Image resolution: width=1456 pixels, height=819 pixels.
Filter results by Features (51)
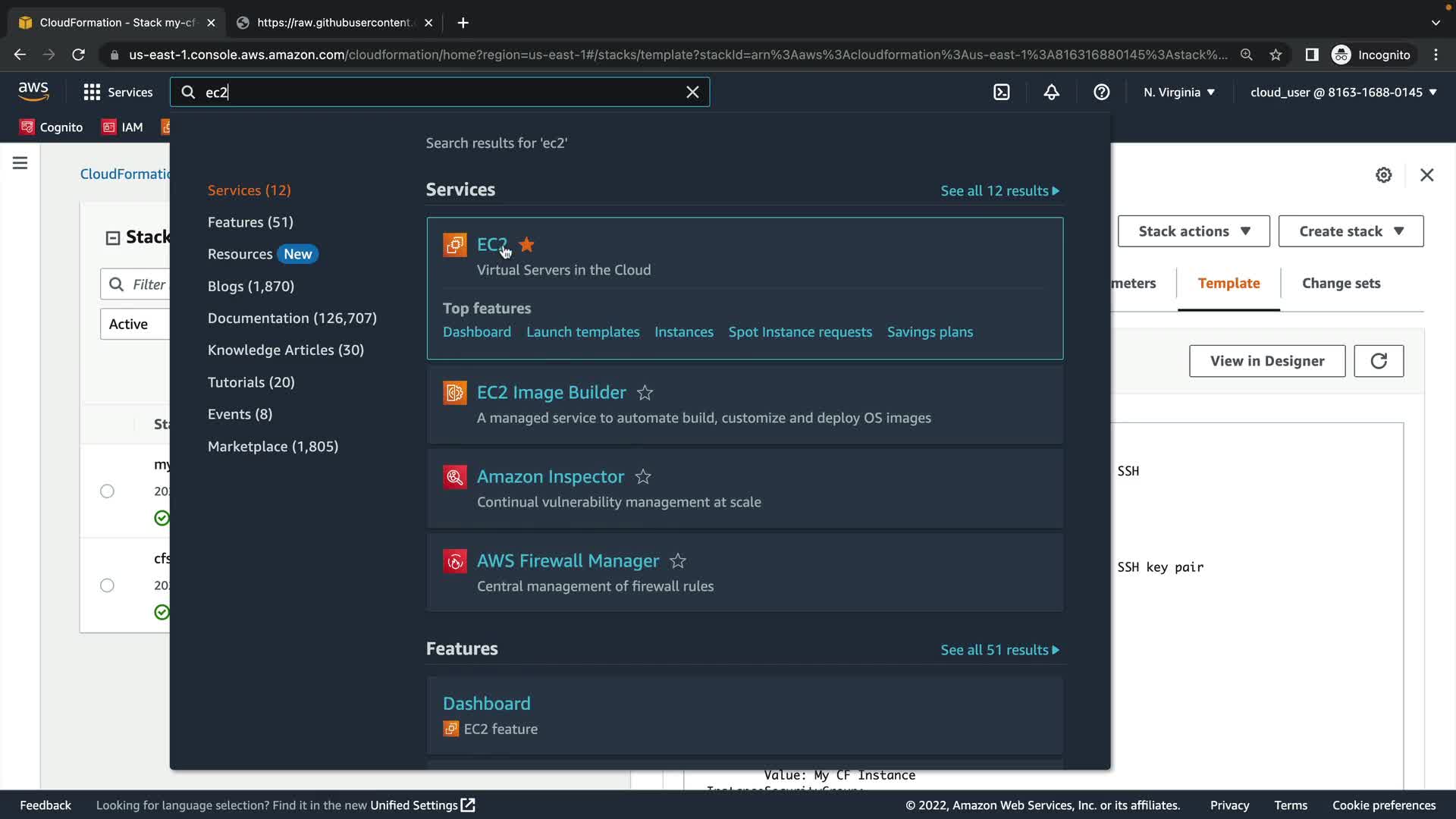[250, 222]
